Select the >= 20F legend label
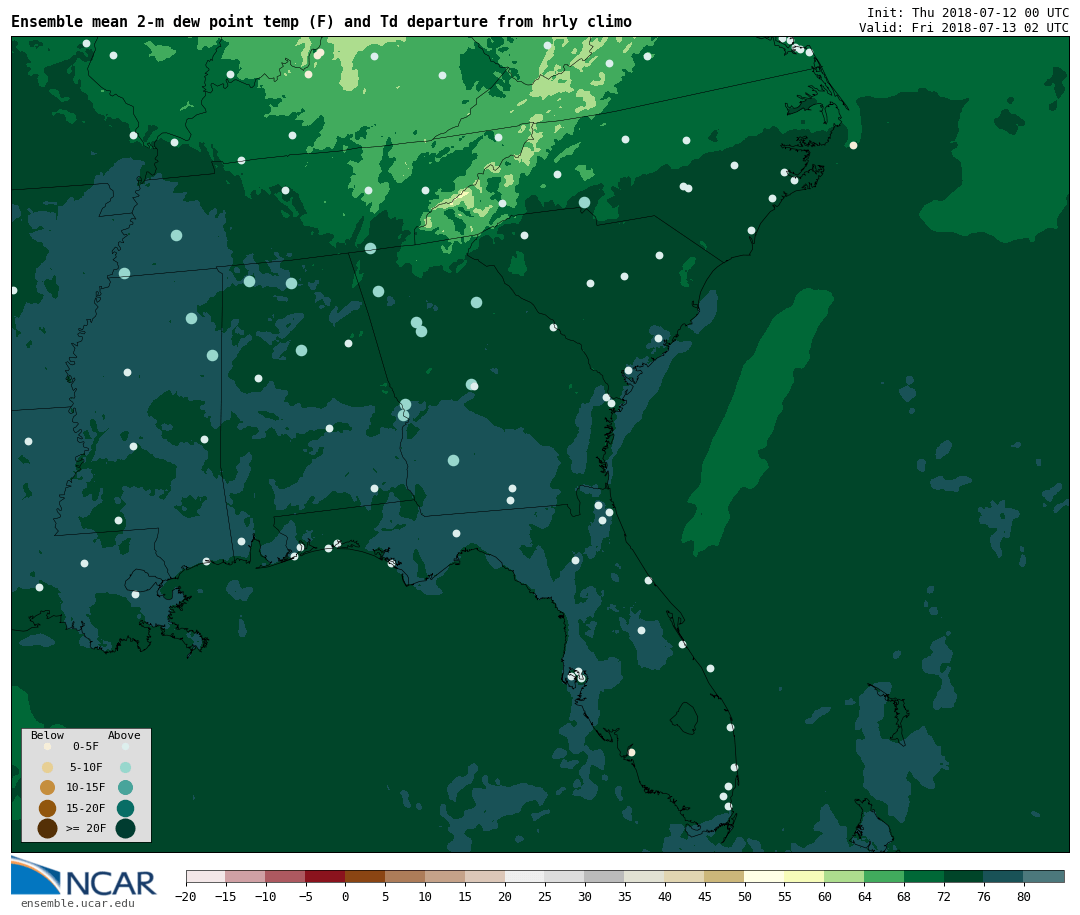1080x915 pixels. click(x=86, y=828)
